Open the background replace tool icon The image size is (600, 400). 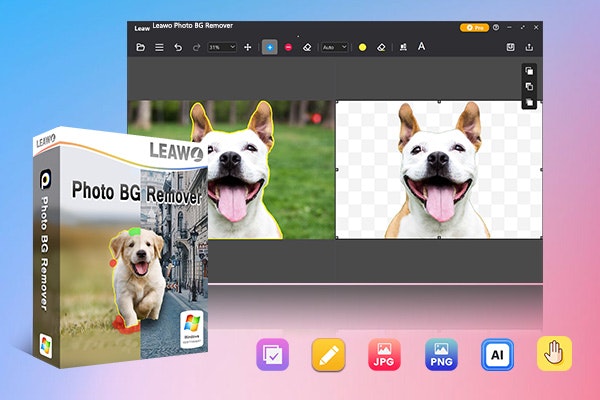coord(403,47)
